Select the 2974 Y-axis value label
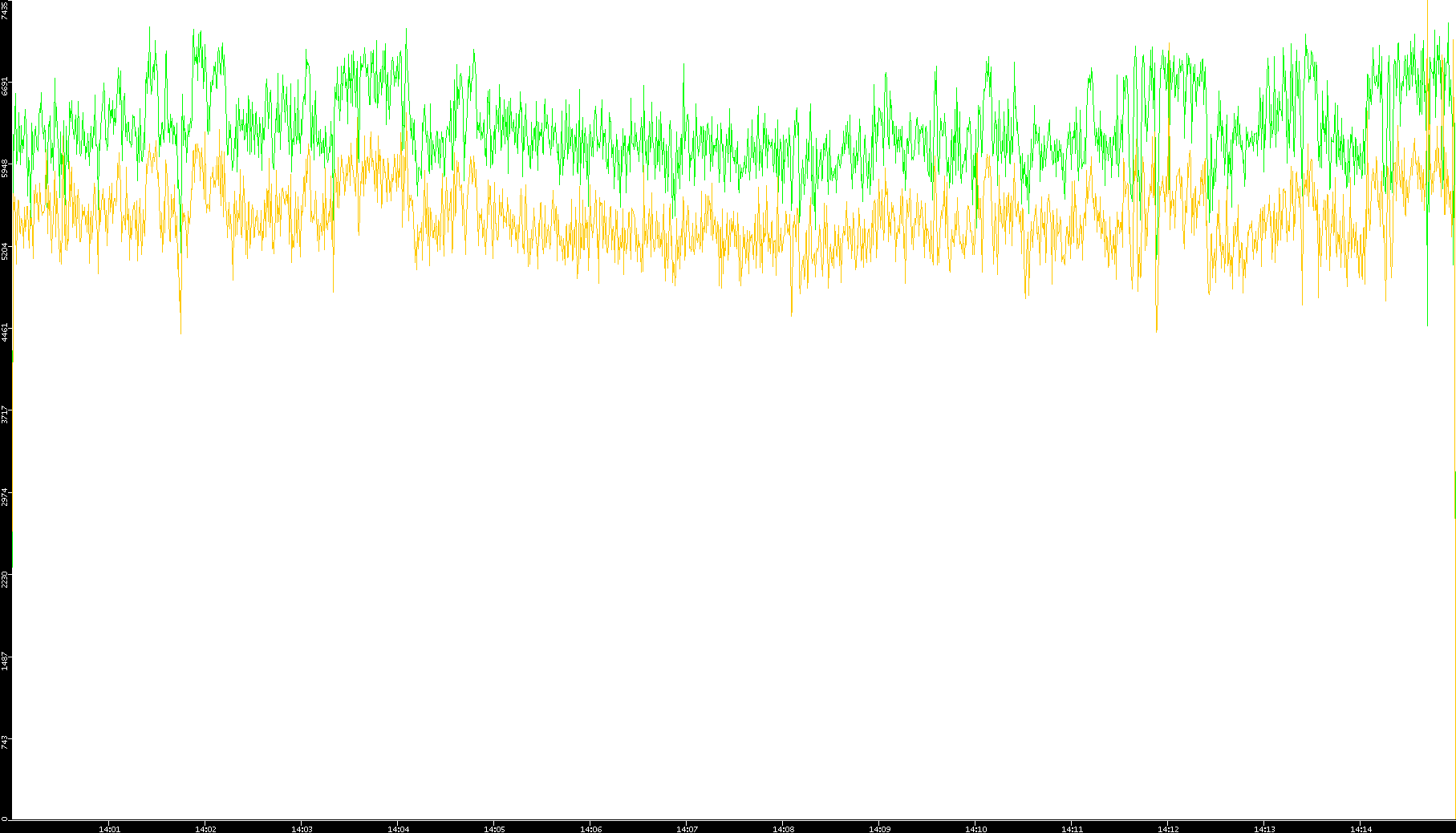This screenshot has width=1456, height=833. 5,497
